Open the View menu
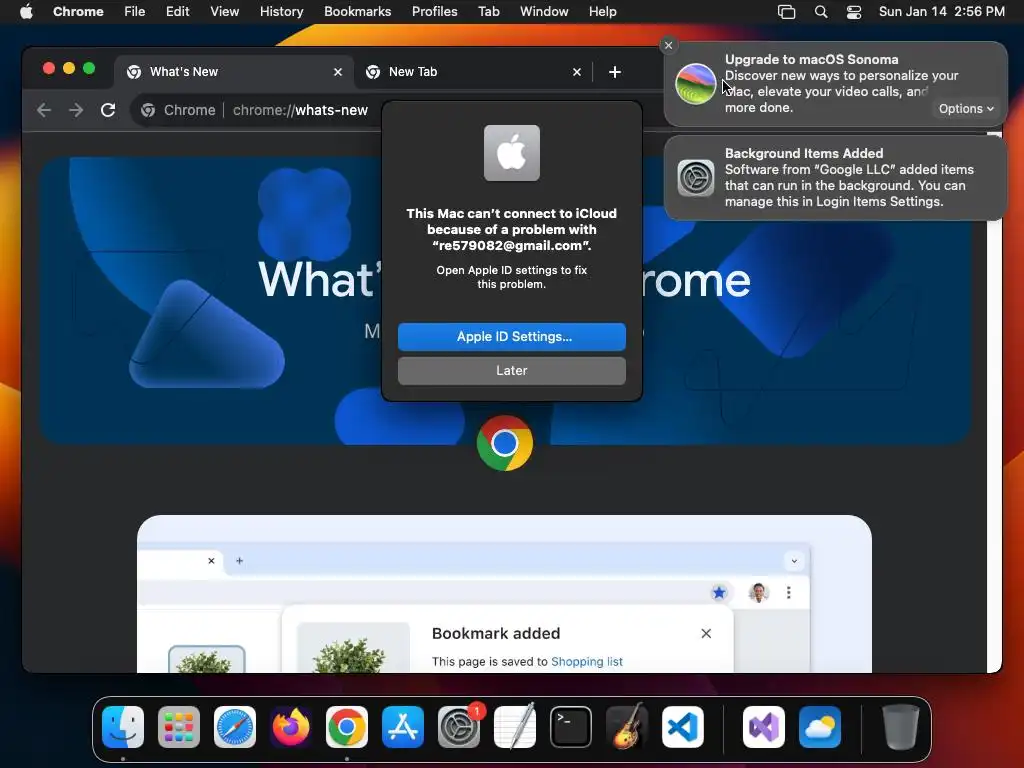The width and height of the screenshot is (1024, 768). point(224,12)
